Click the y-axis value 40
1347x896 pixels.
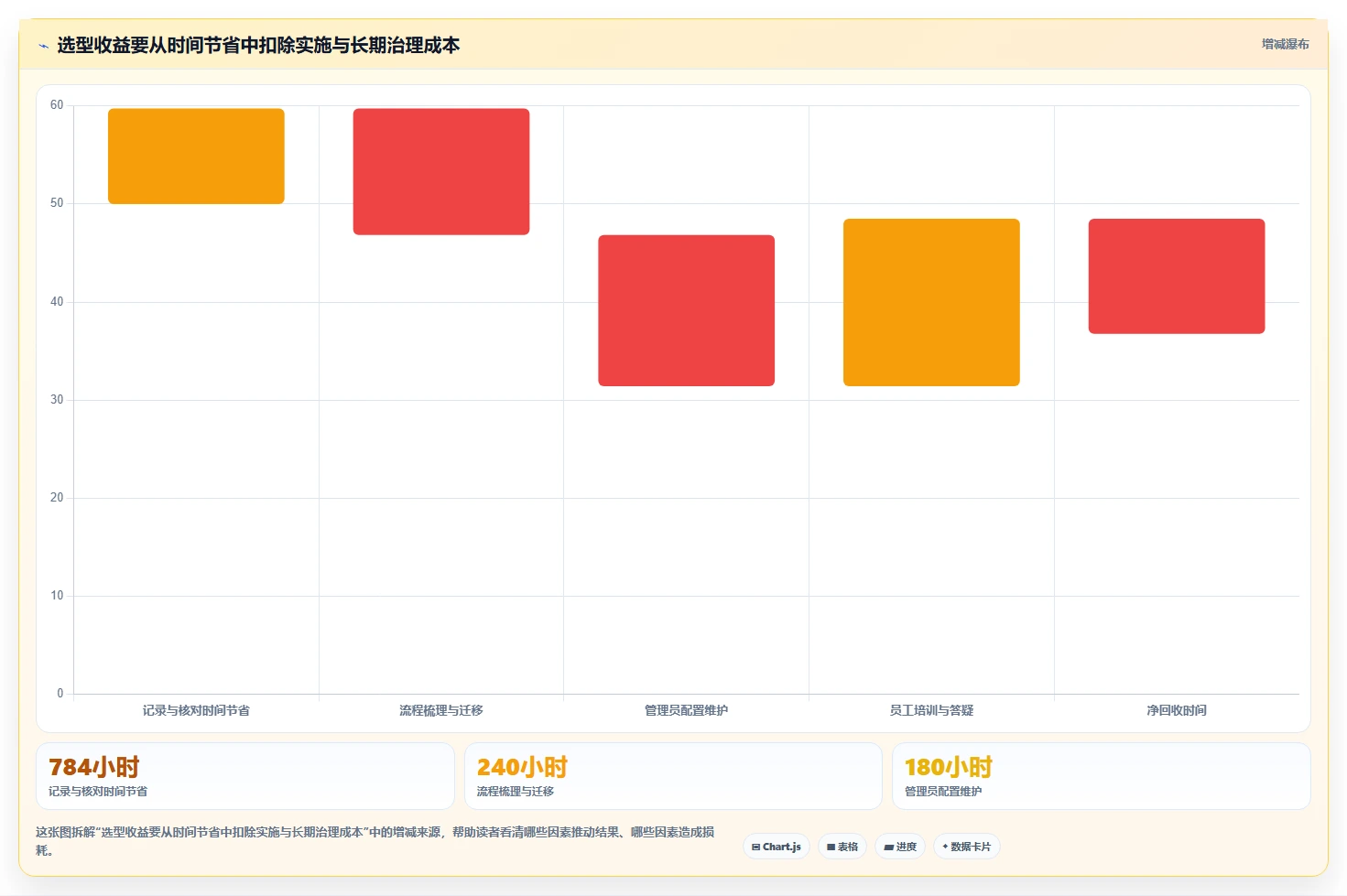point(57,302)
